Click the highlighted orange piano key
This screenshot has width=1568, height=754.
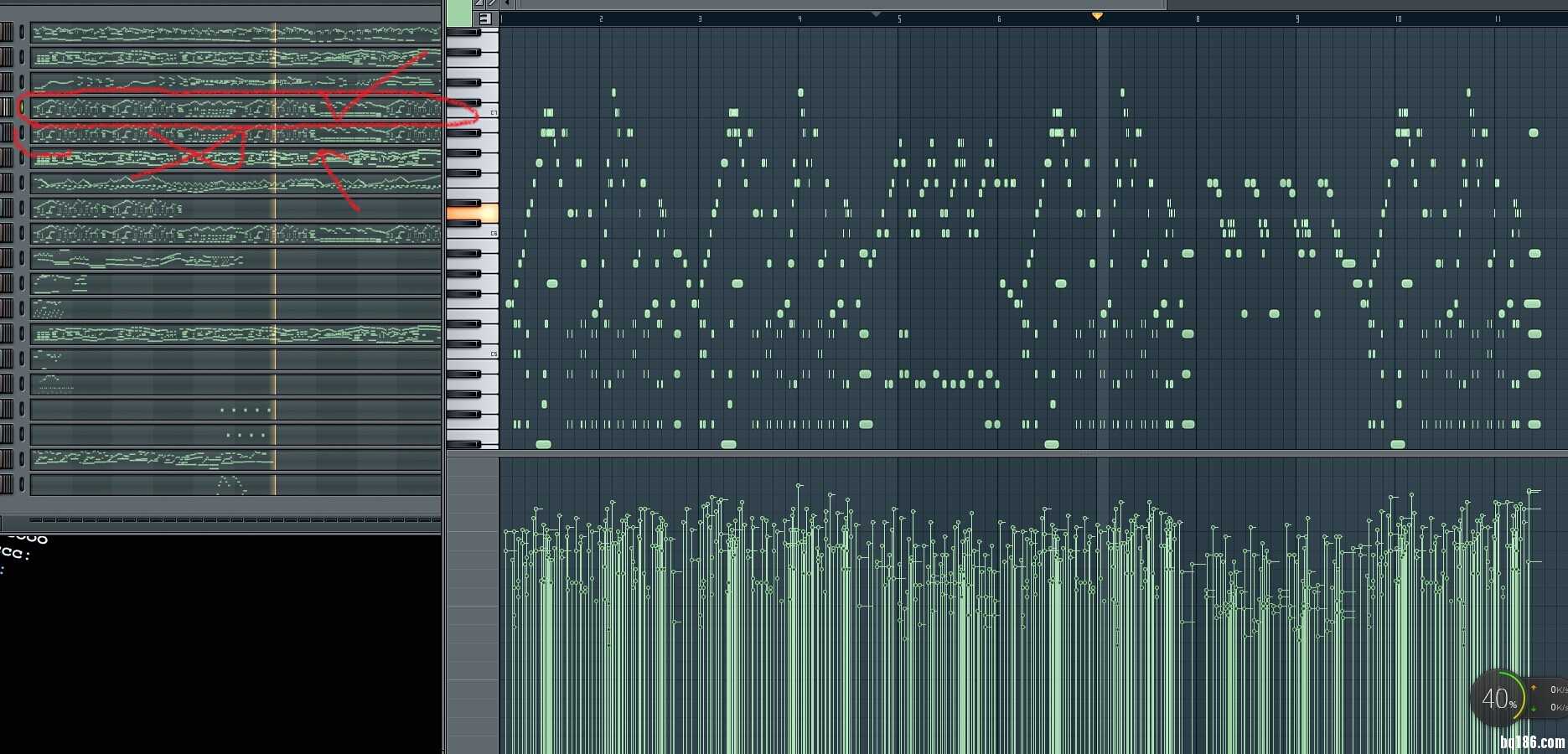(x=472, y=214)
